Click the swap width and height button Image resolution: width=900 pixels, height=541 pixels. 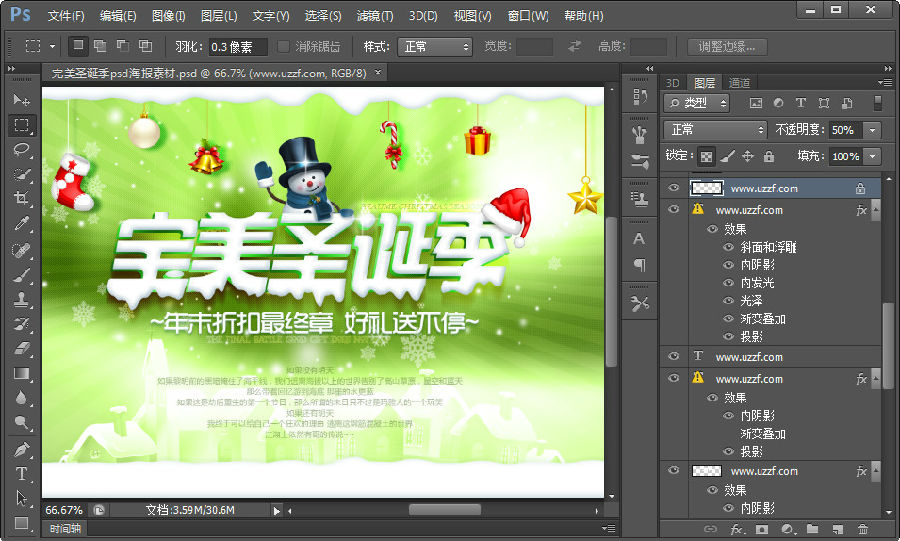click(575, 46)
